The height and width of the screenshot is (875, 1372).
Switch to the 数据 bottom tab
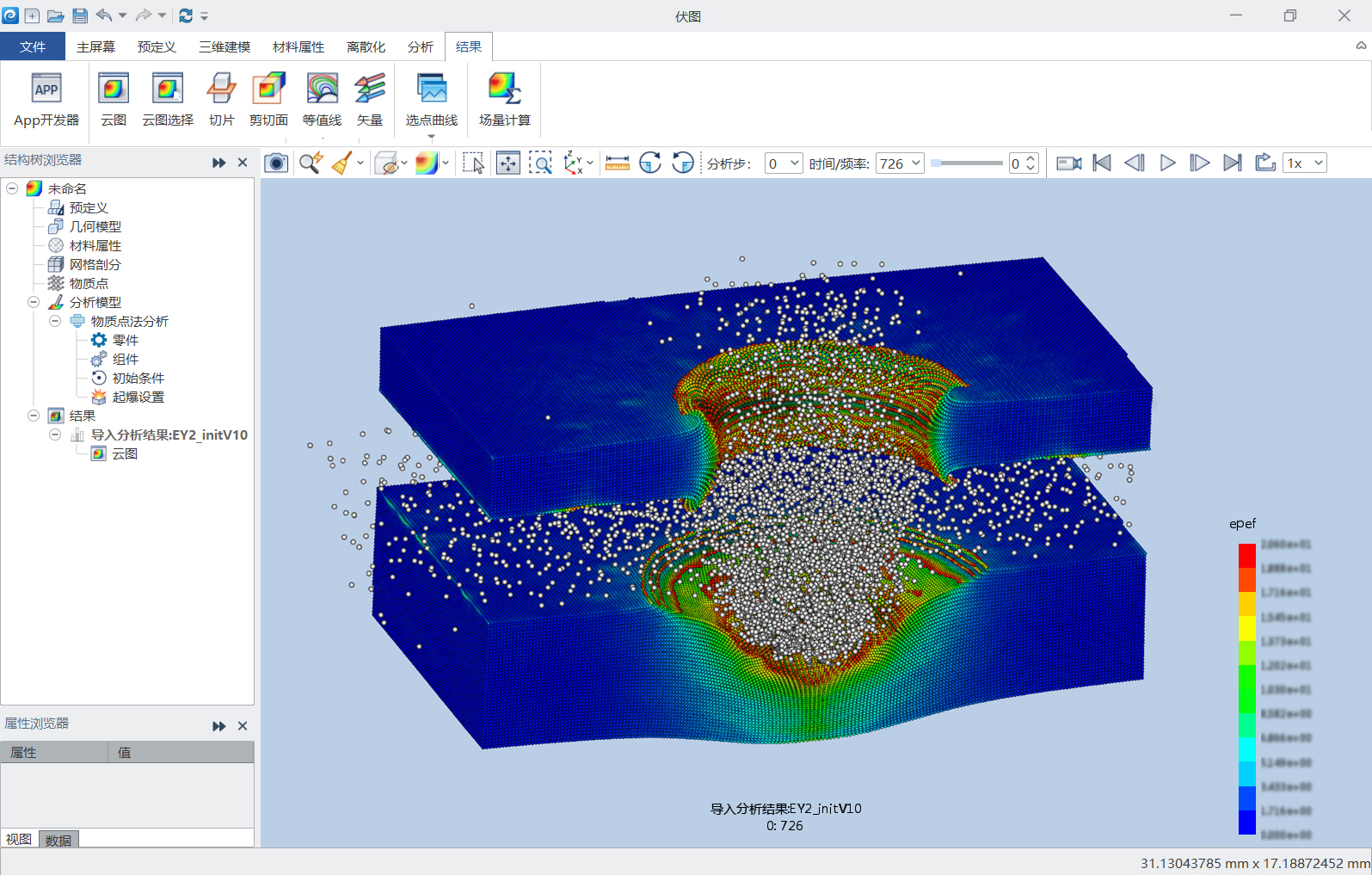coord(58,840)
